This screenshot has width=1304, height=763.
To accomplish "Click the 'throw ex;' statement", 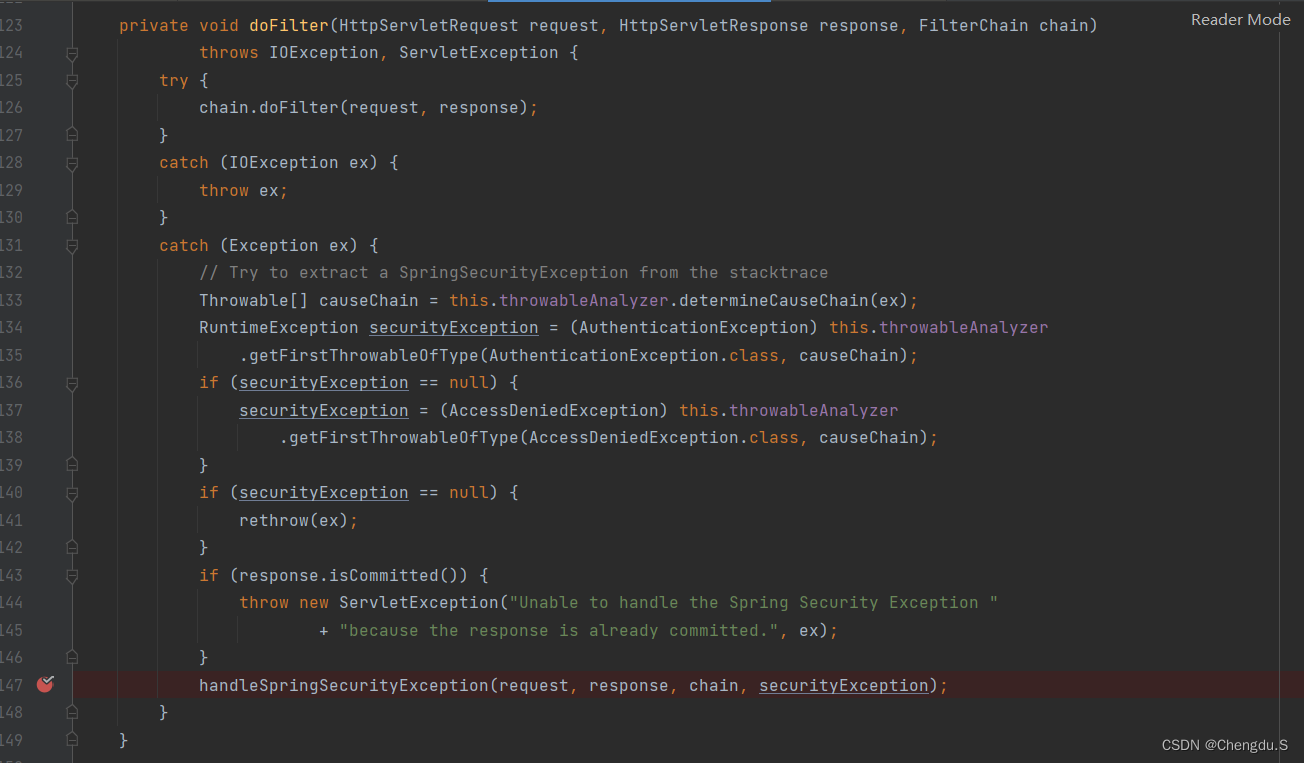I will coord(244,190).
